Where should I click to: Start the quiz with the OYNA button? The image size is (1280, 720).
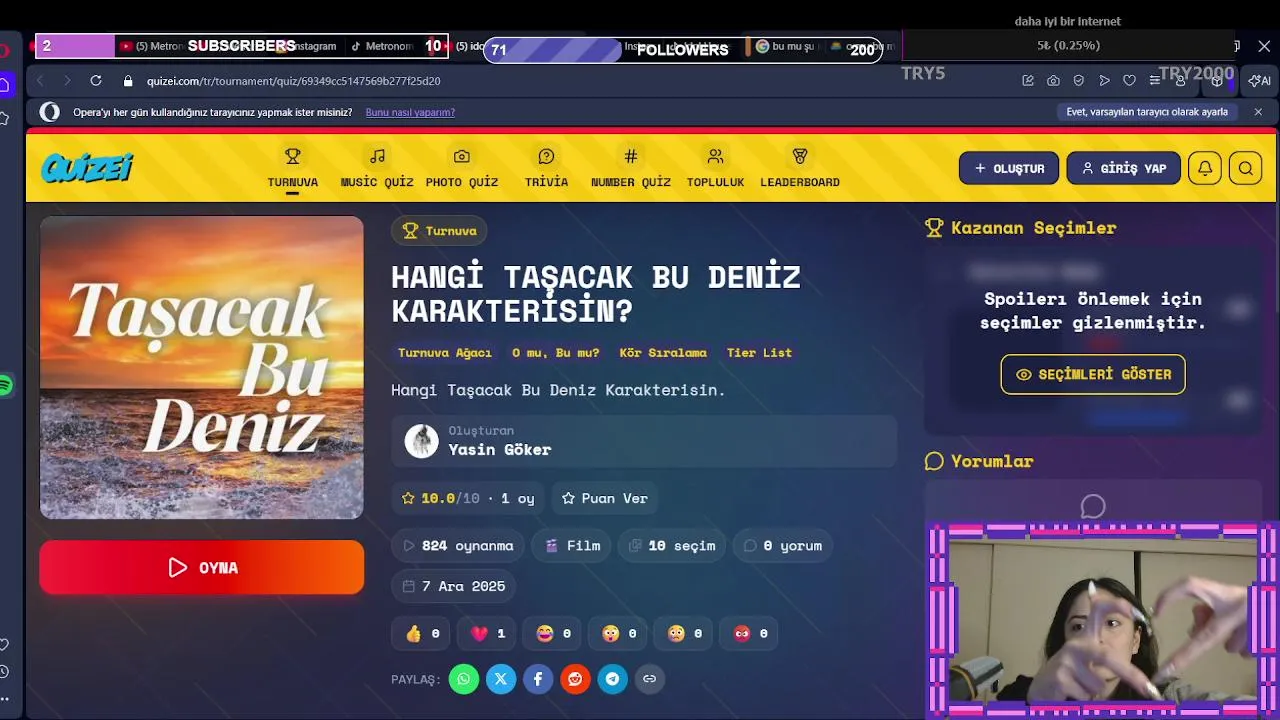[x=202, y=567]
